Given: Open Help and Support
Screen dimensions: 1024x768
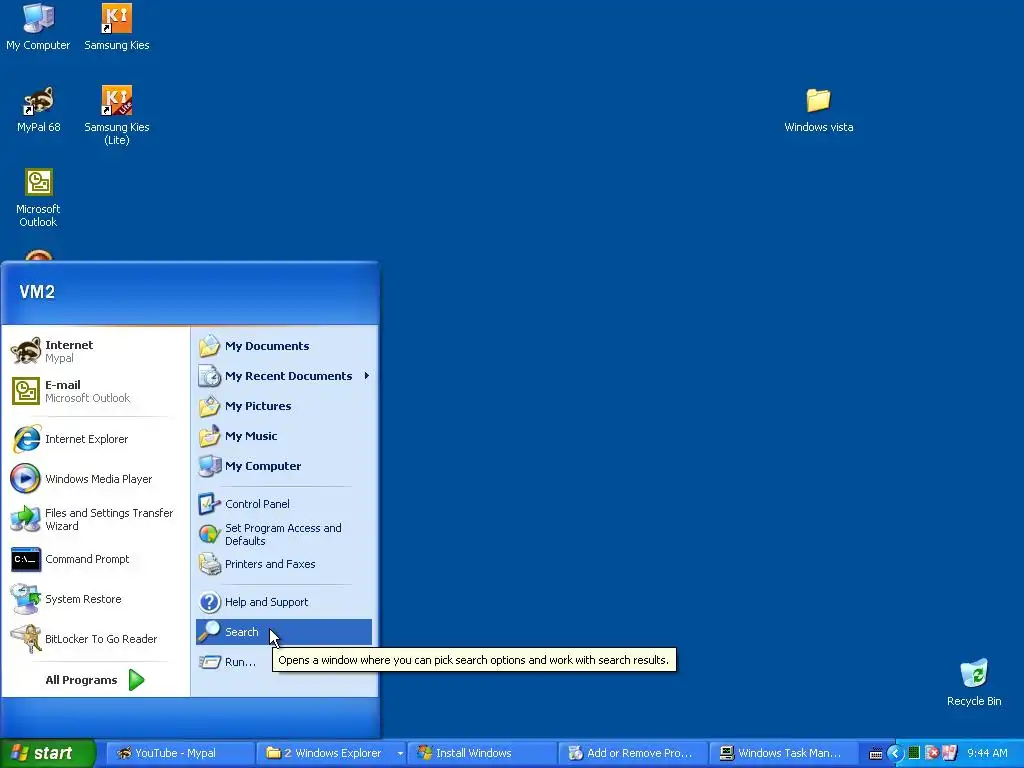Looking at the screenshot, I should [x=284, y=601].
